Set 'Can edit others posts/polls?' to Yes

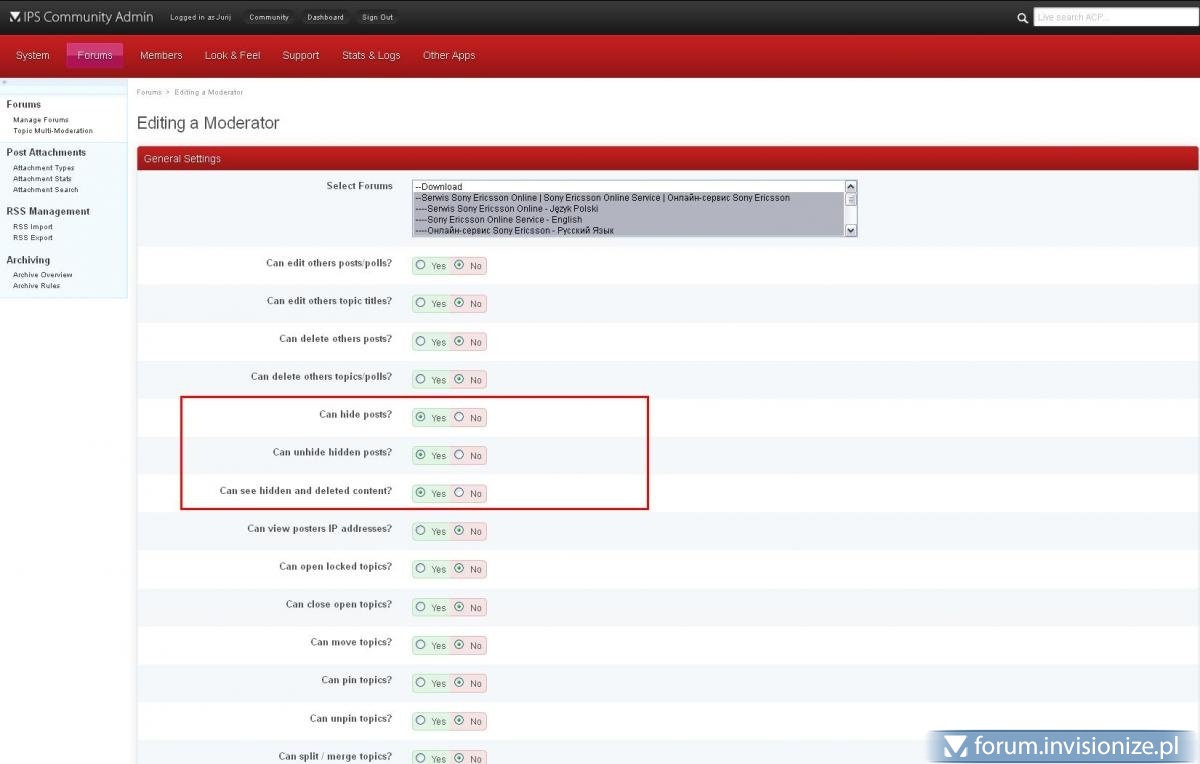(x=421, y=265)
